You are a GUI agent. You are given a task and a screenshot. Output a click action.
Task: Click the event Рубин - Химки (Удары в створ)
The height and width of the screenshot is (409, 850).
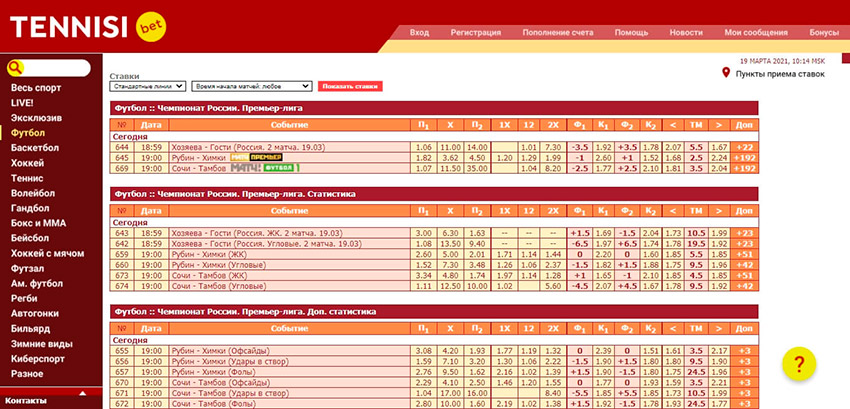230,361
